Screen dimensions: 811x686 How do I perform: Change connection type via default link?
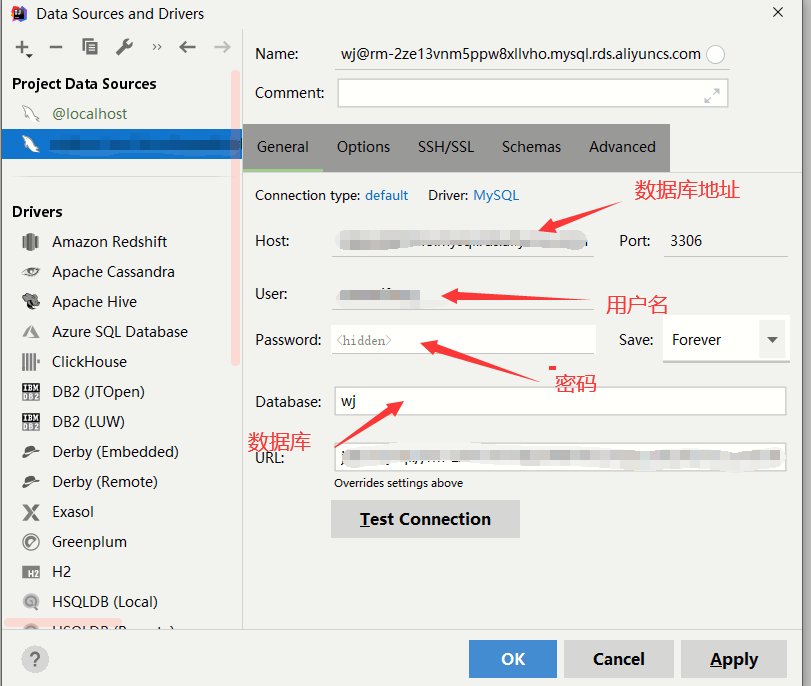coord(386,196)
